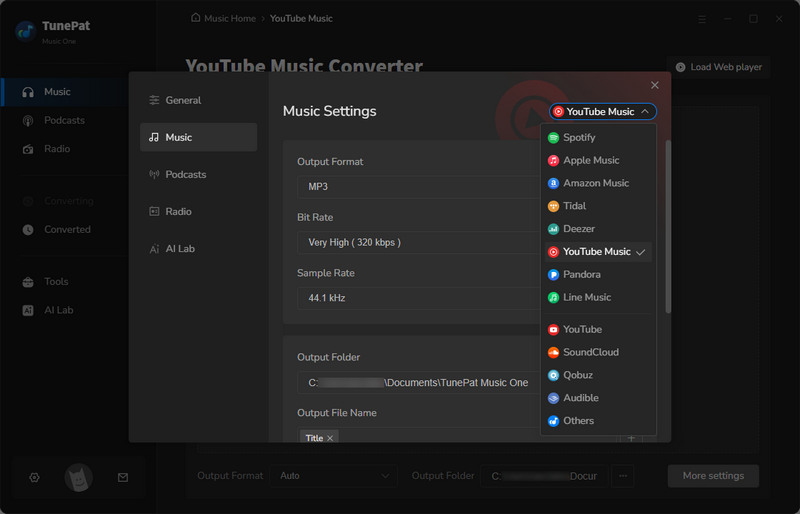The image size is (800, 514).
Task: Select Tidal icon in service list
Action: point(553,206)
